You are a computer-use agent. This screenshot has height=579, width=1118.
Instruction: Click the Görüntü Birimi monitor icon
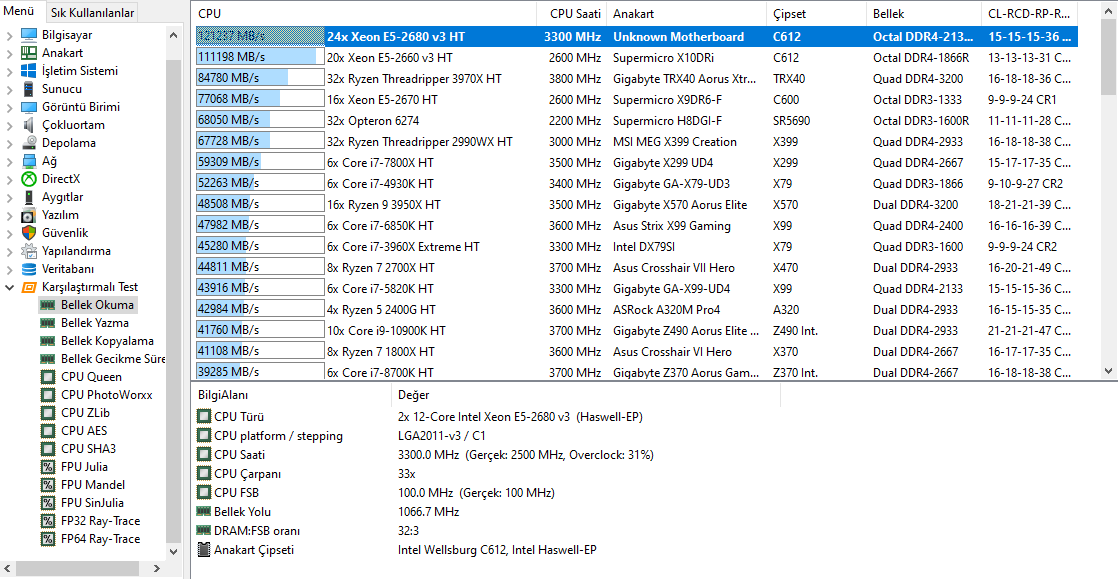pyautogui.click(x=29, y=107)
